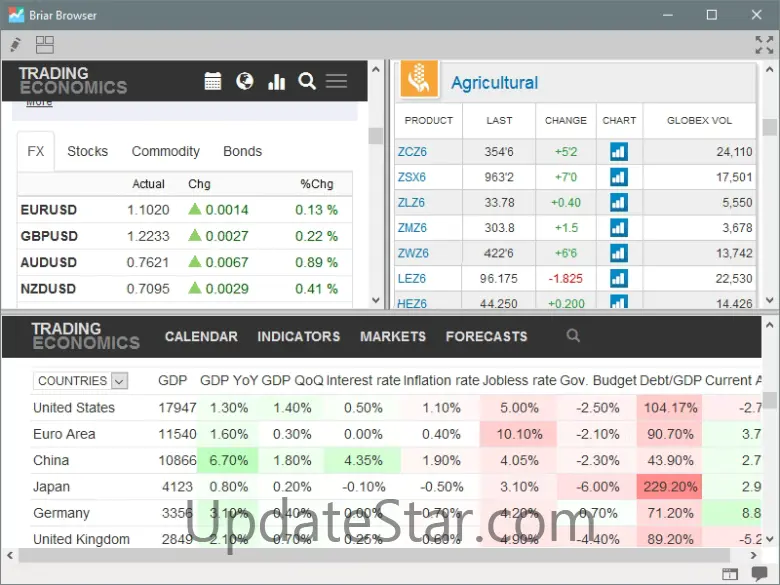Open chart icon for ZLZ6
Image resolution: width=780 pixels, height=585 pixels.
click(619, 202)
